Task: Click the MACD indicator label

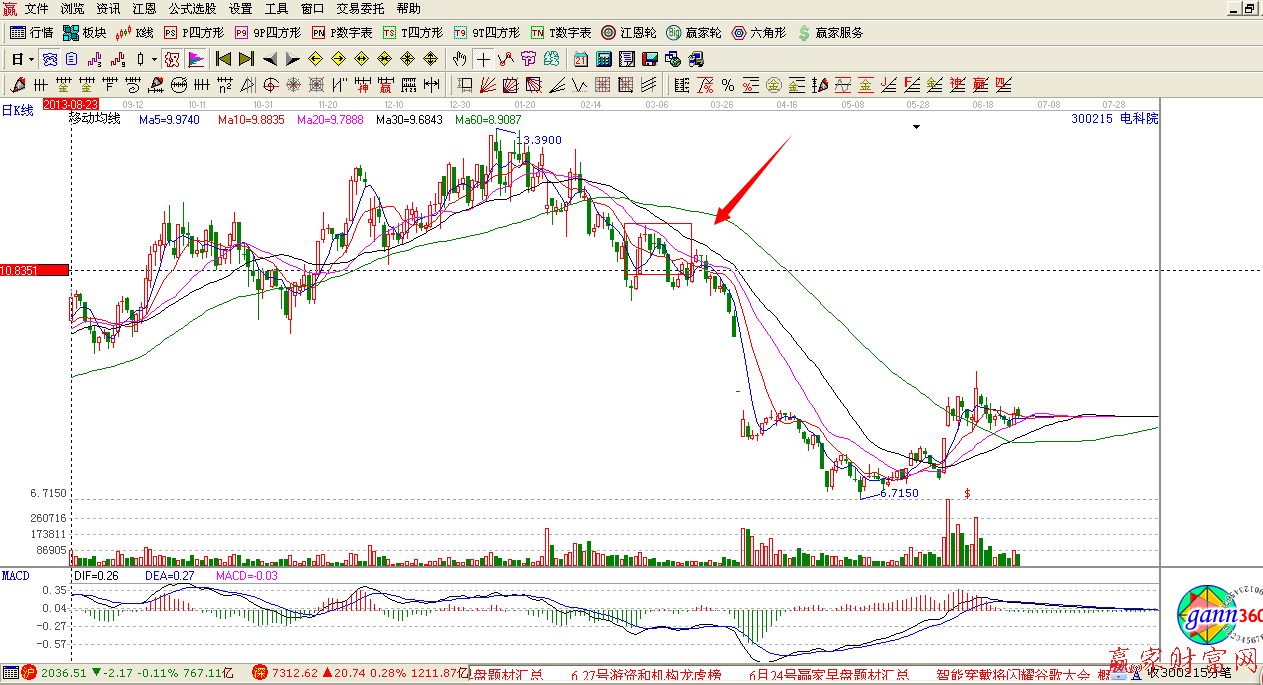Action: (15, 576)
